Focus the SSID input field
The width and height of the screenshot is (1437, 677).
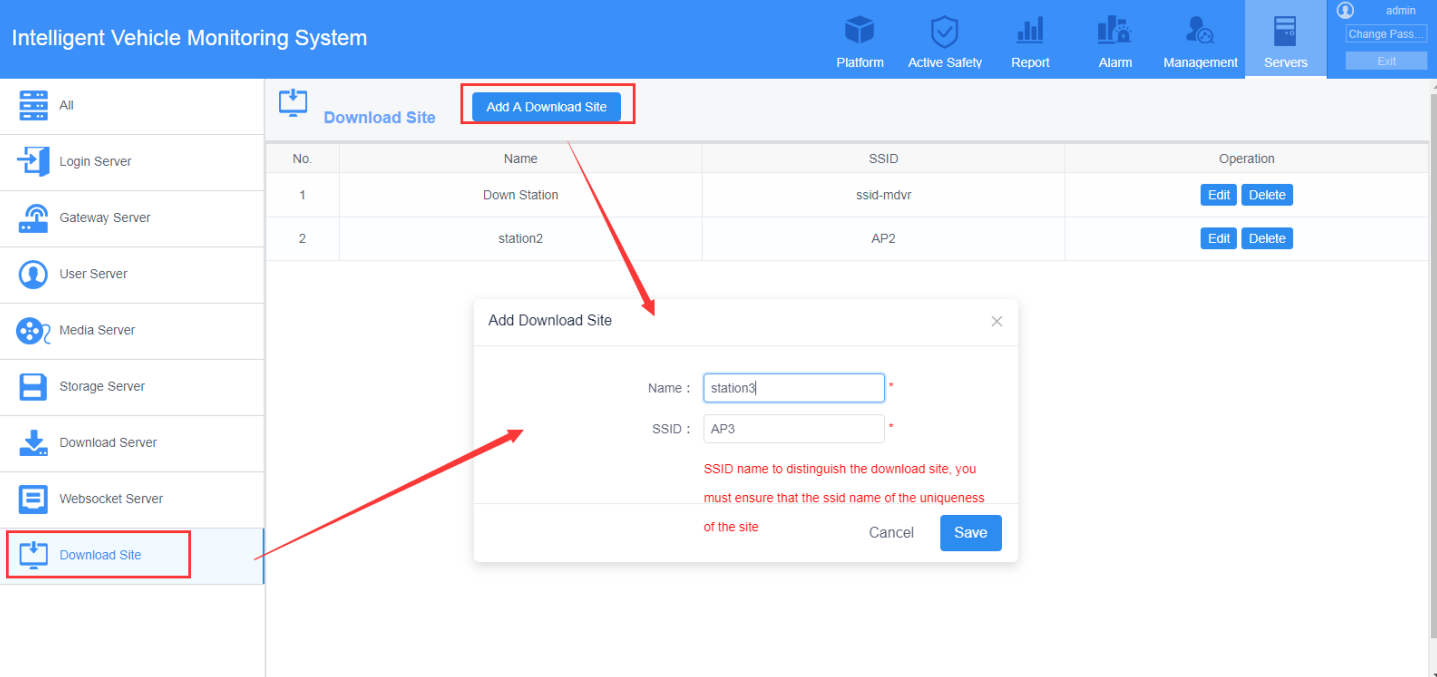(794, 429)
